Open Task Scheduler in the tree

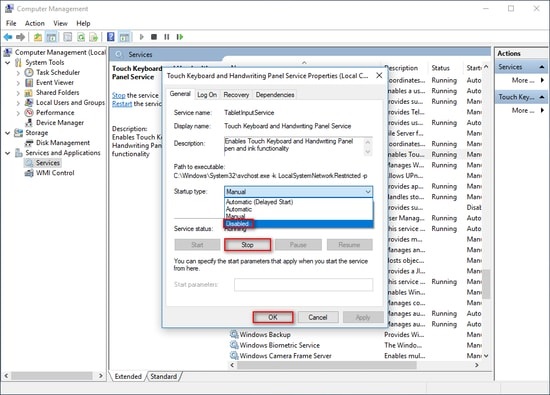click(58, 72)
